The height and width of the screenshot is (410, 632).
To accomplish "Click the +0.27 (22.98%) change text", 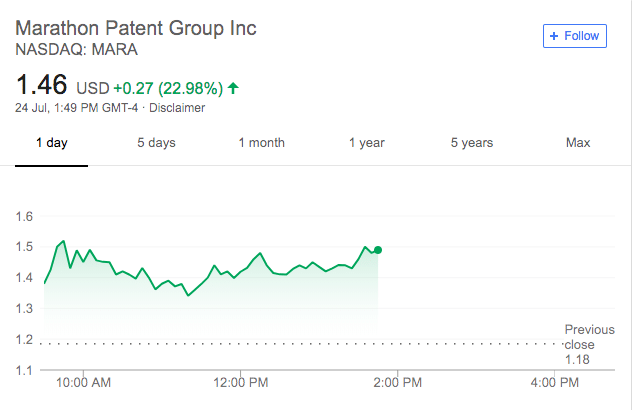I will 168,88.
